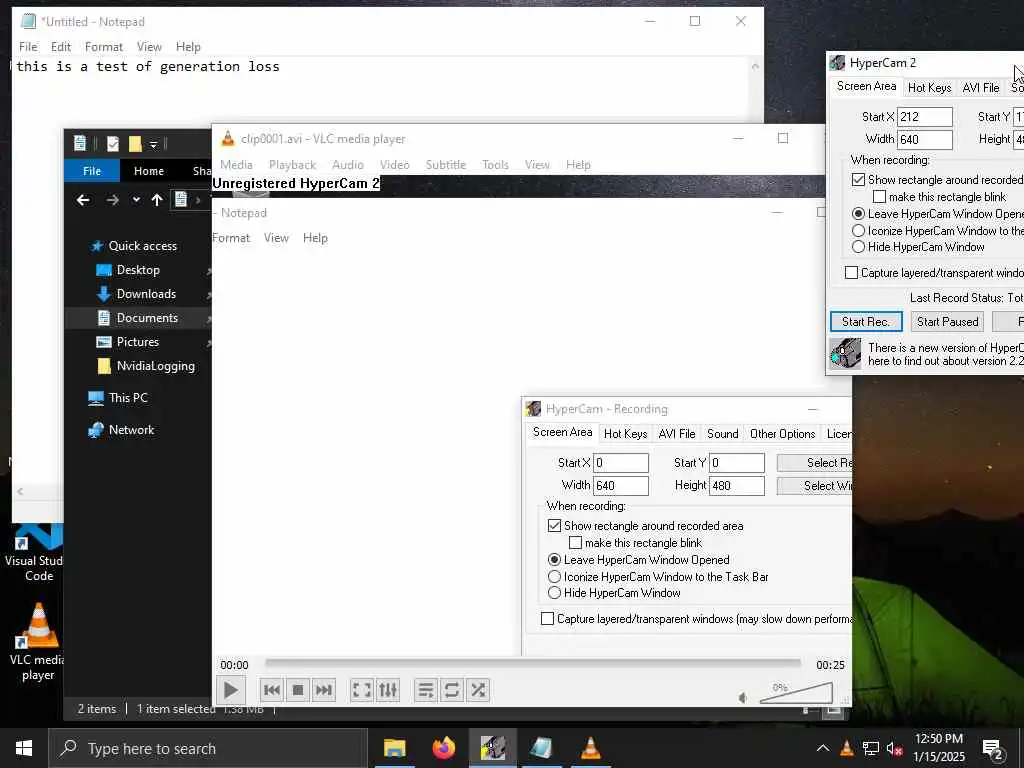This screenshot has height=768, width=1024.
Task: Toggle shuffle (random) in VLC
Action: (x=478, y=690)
